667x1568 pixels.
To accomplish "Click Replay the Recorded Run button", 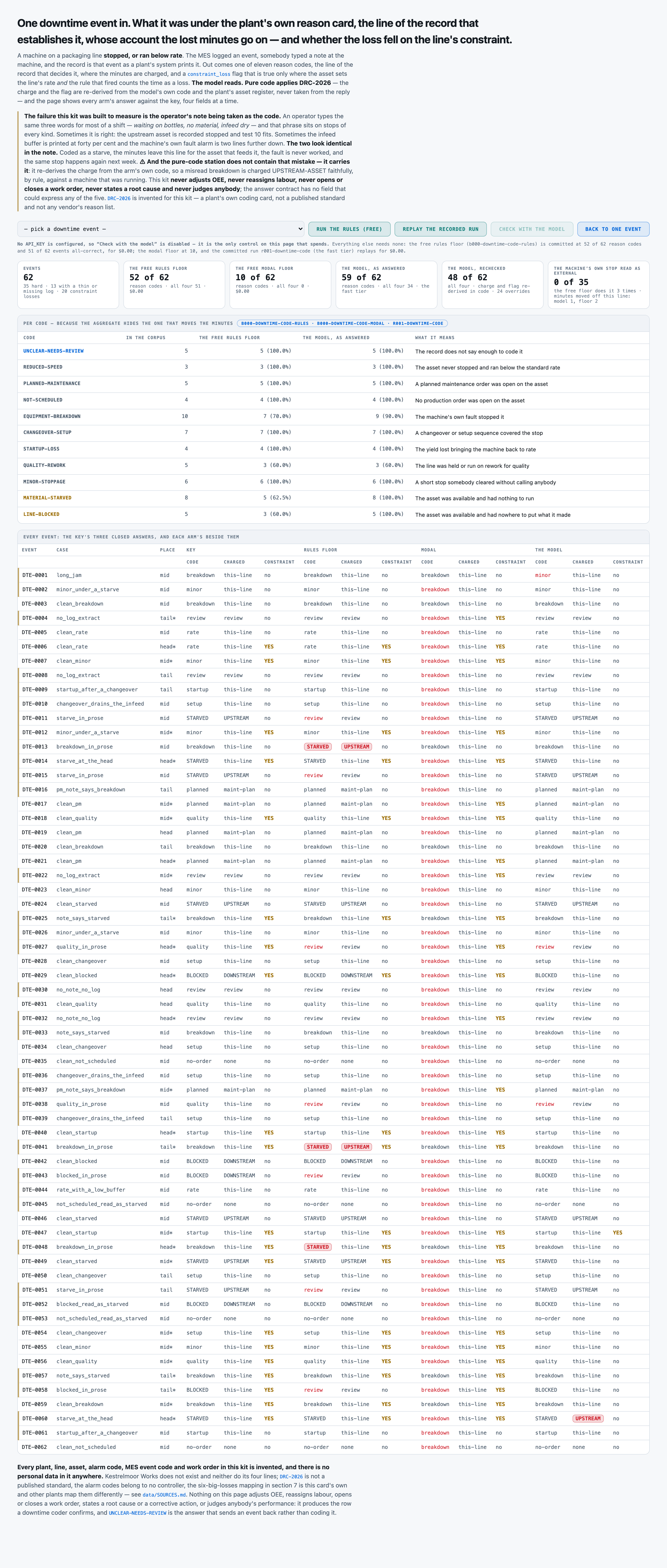I will point(441,229).
